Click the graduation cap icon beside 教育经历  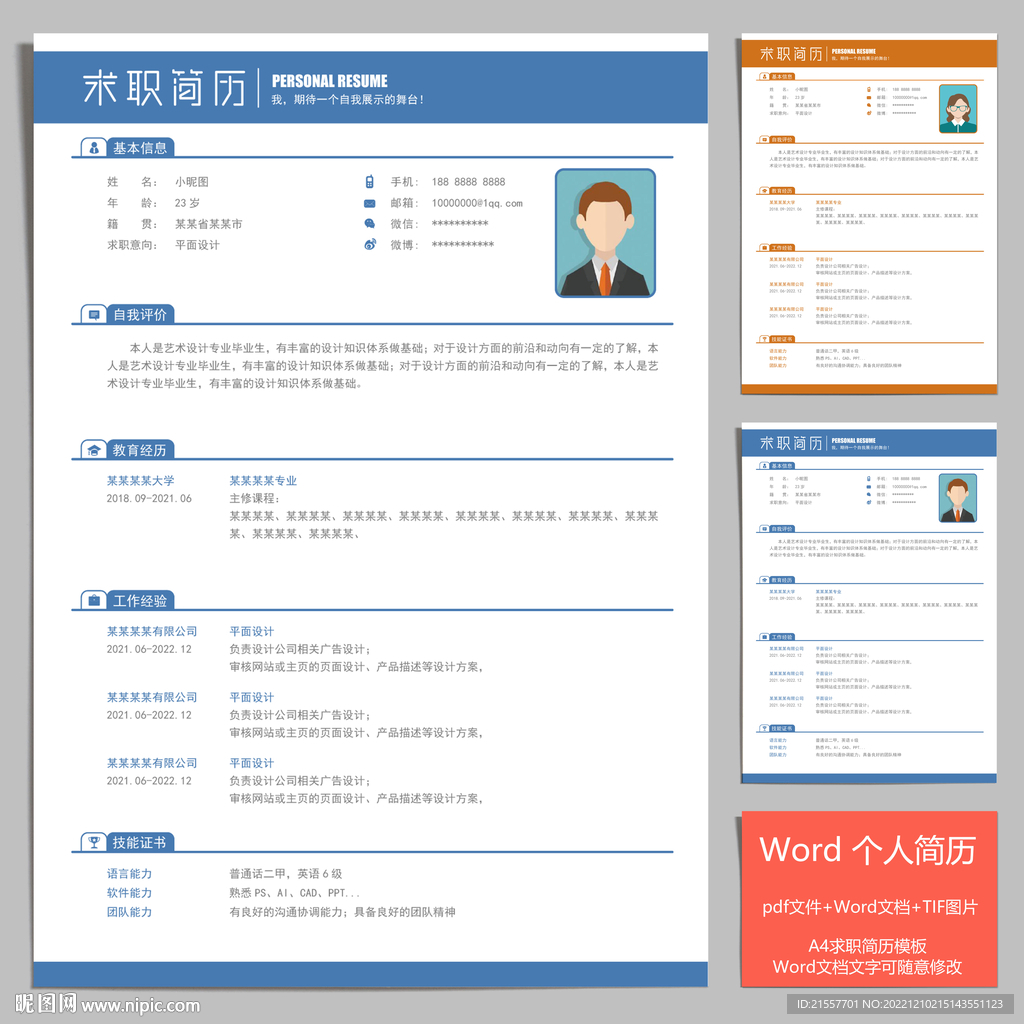coord(94,450)
